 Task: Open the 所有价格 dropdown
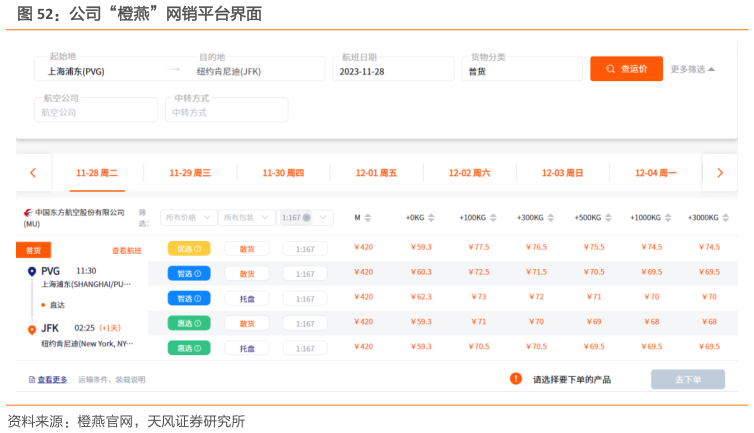coord(188,217)
